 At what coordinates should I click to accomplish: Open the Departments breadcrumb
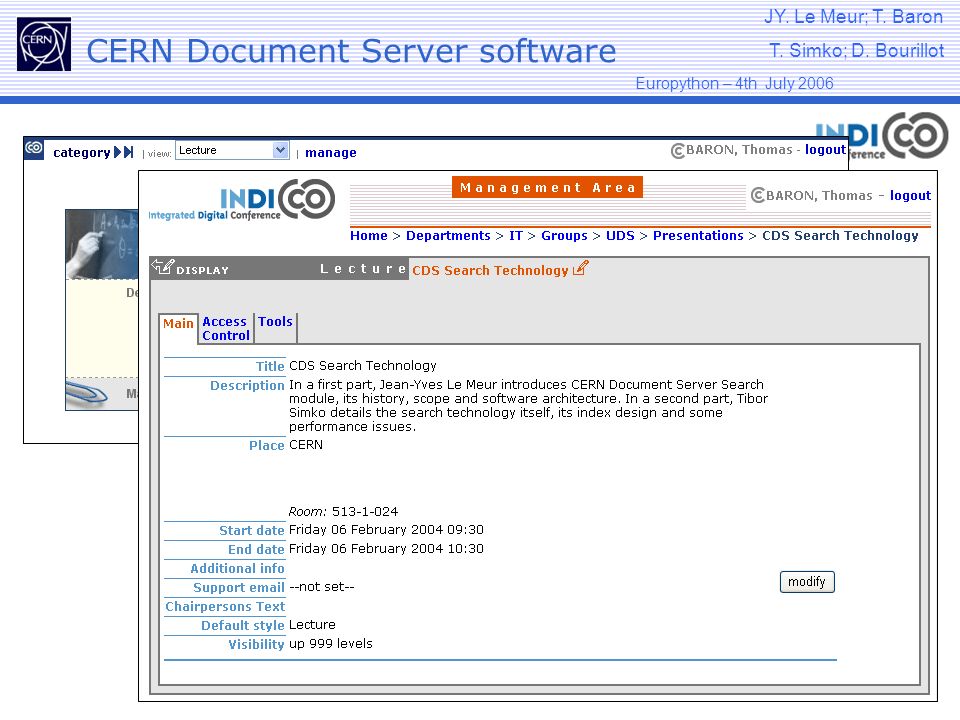click(x=448, y=236)
